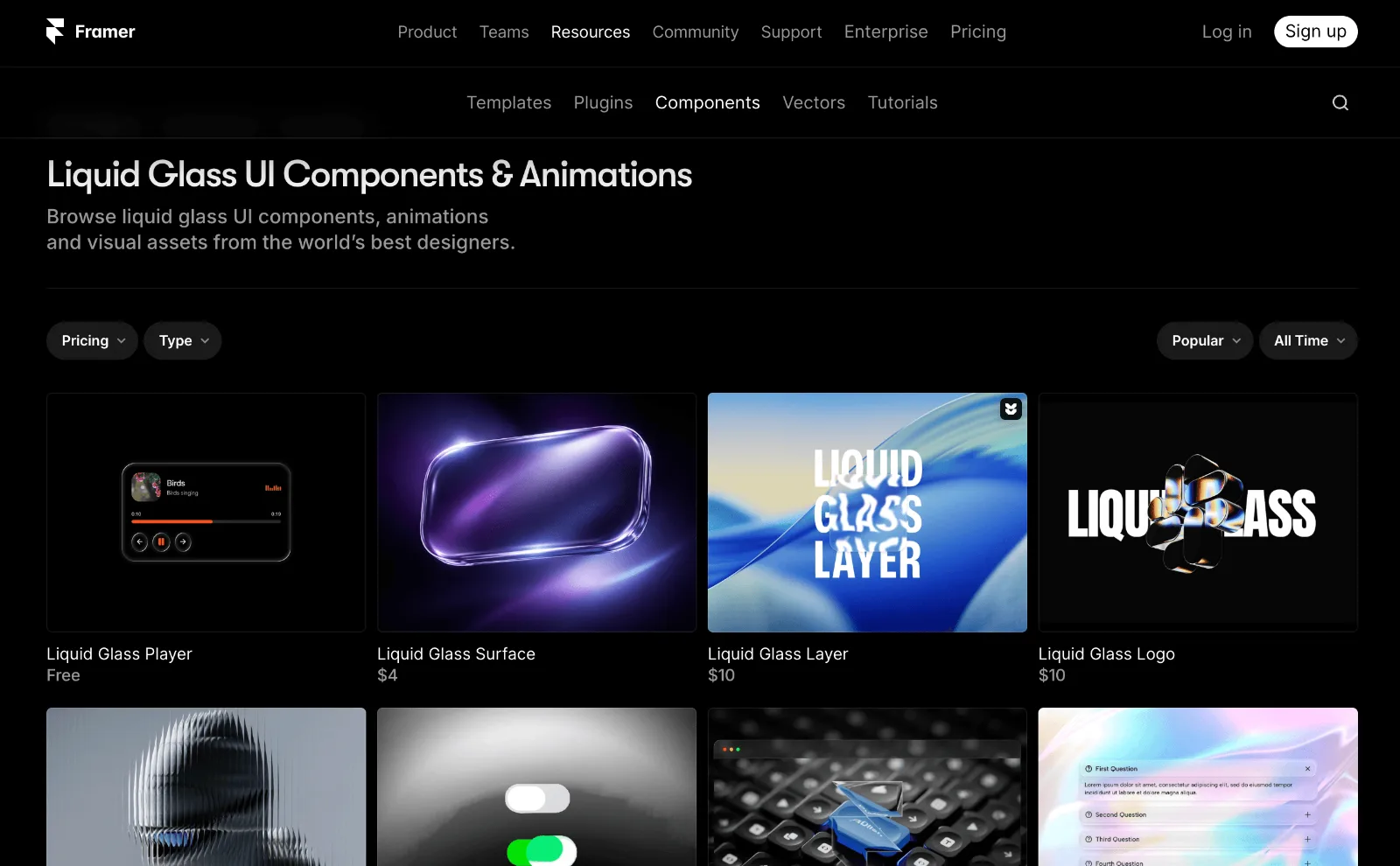
Task: Click the badge icon on Liquid Glass Layer
Action: click(1011, 409)
